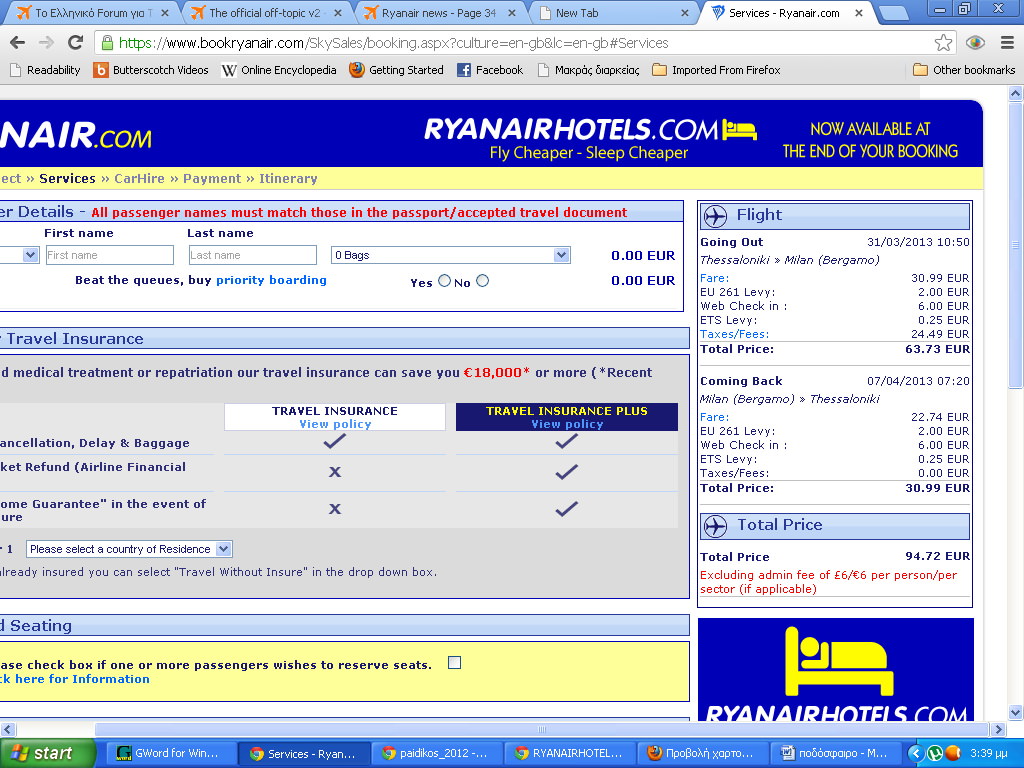Check the reserve seats checkbox
Viewport: 1024px width, 768px height.
455,663
